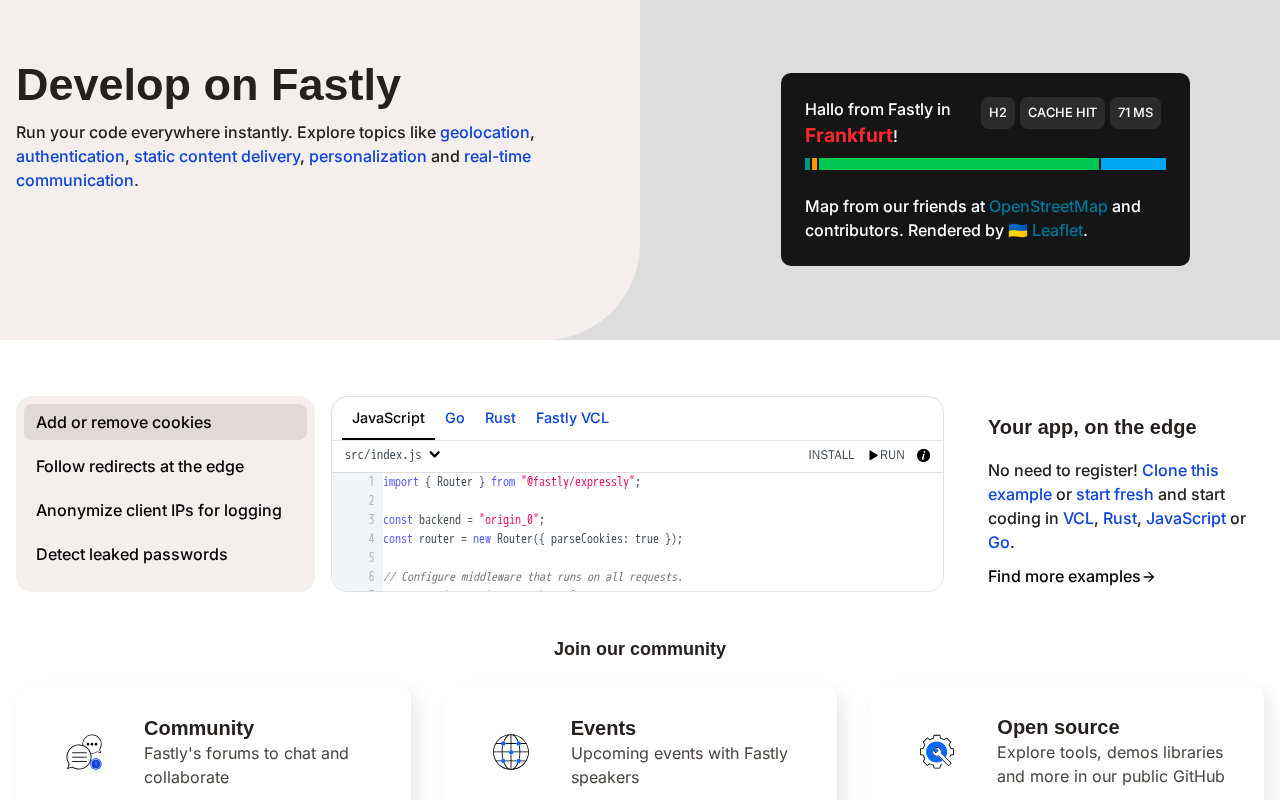The width and height of the screenshot is (1280, 800).
Task: Open the geolocation topic link
Action: pos(485,132)
